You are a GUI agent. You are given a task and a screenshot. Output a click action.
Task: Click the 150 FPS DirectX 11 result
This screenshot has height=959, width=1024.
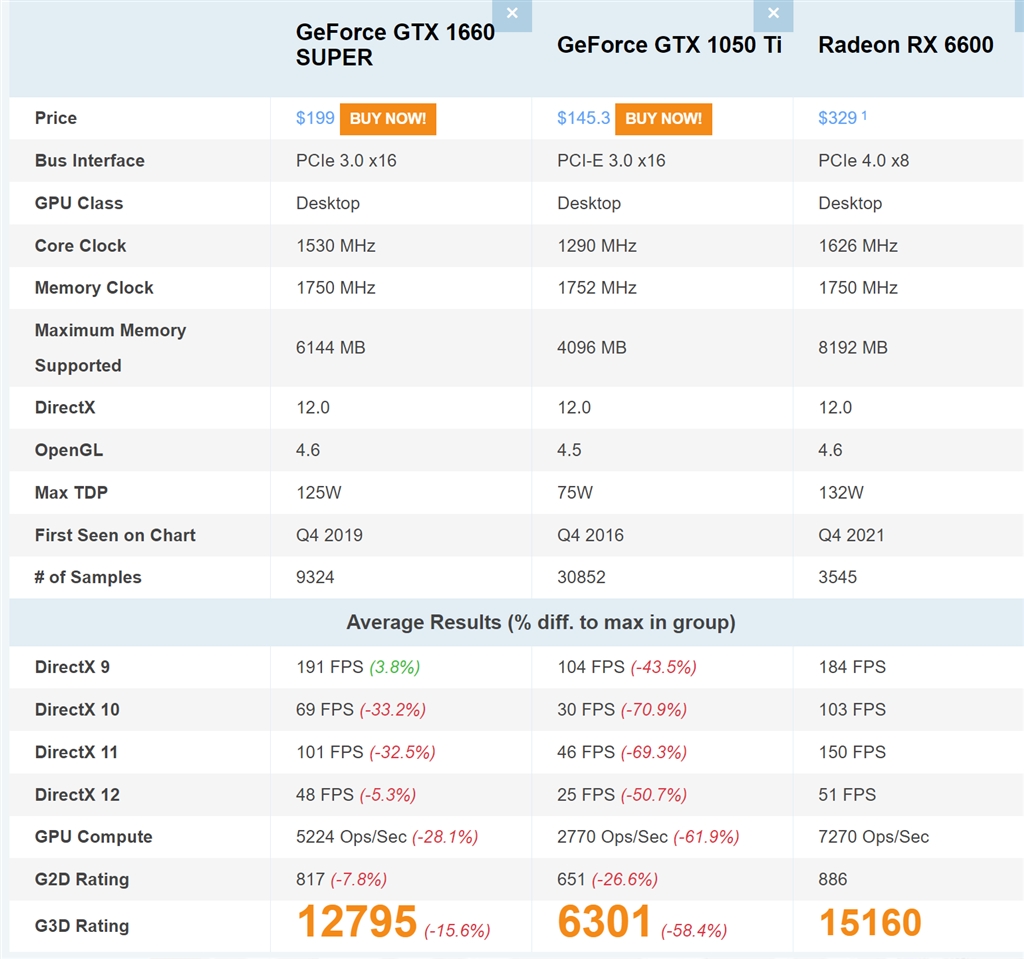[x=852, y=752]
